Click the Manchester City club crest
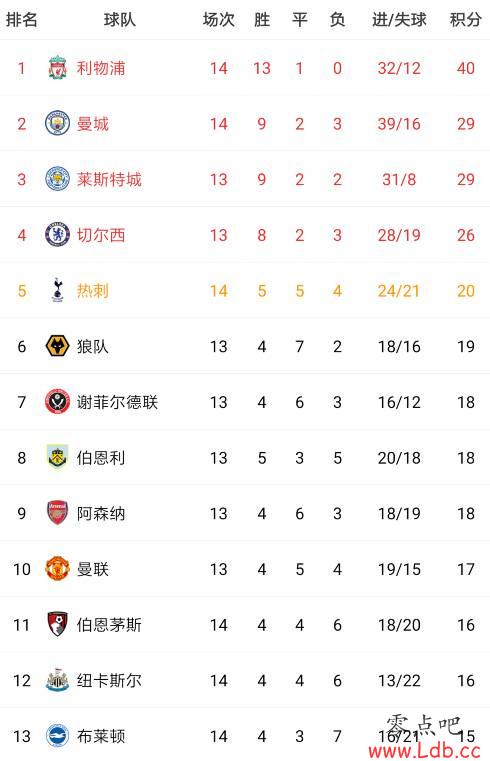The image size is (490, 761). (x=57, y=123)
